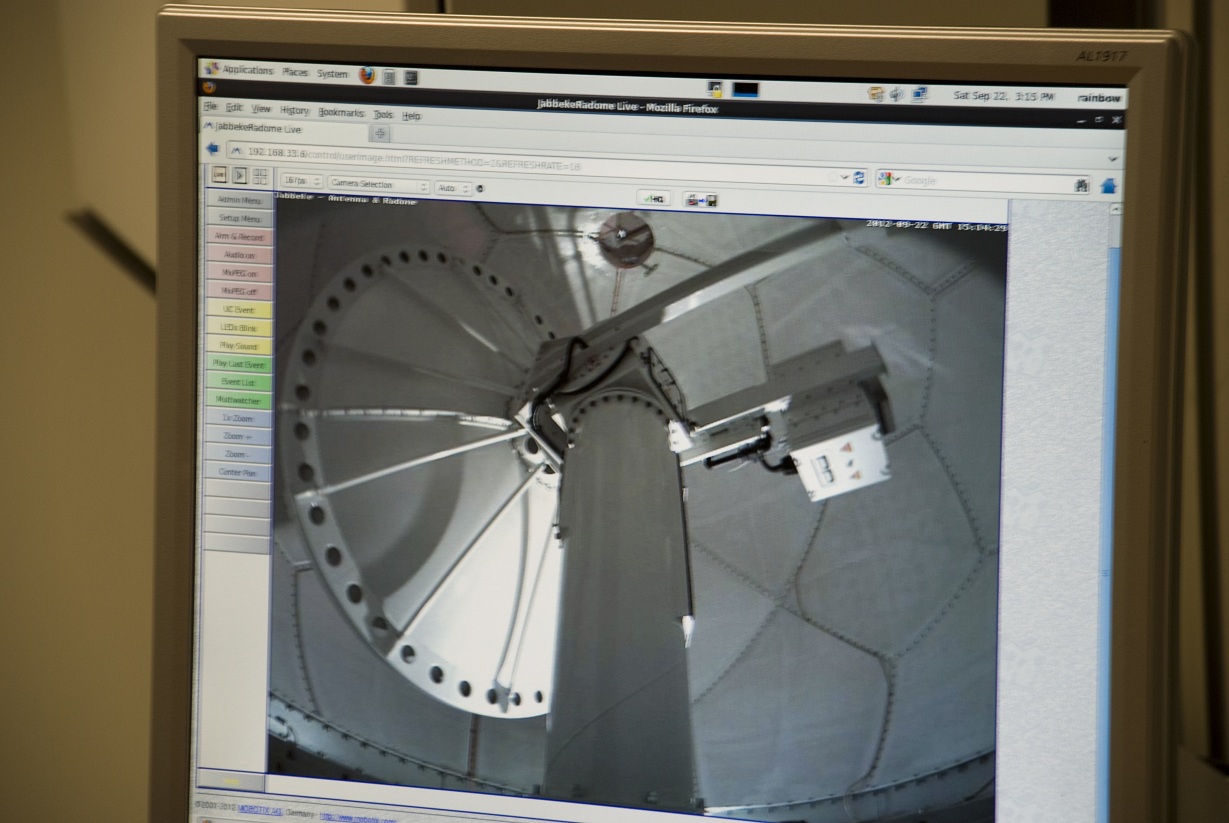Viewport: 1229px width, 823px height.
Task: Open Firefox Bookmarks menu
Action: [x=341, y=112]
